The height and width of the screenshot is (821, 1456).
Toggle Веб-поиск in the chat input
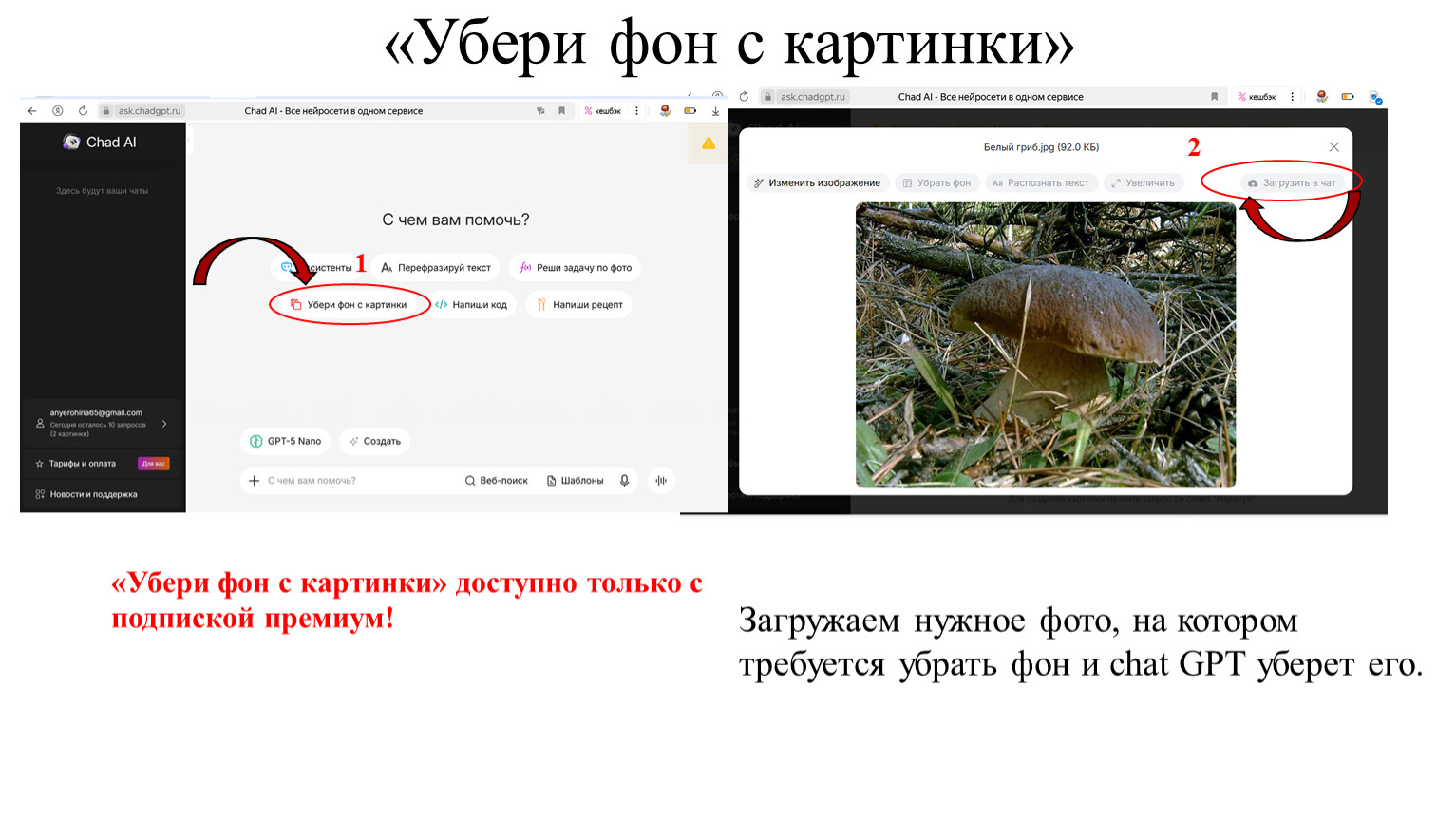tap(496, 481)
